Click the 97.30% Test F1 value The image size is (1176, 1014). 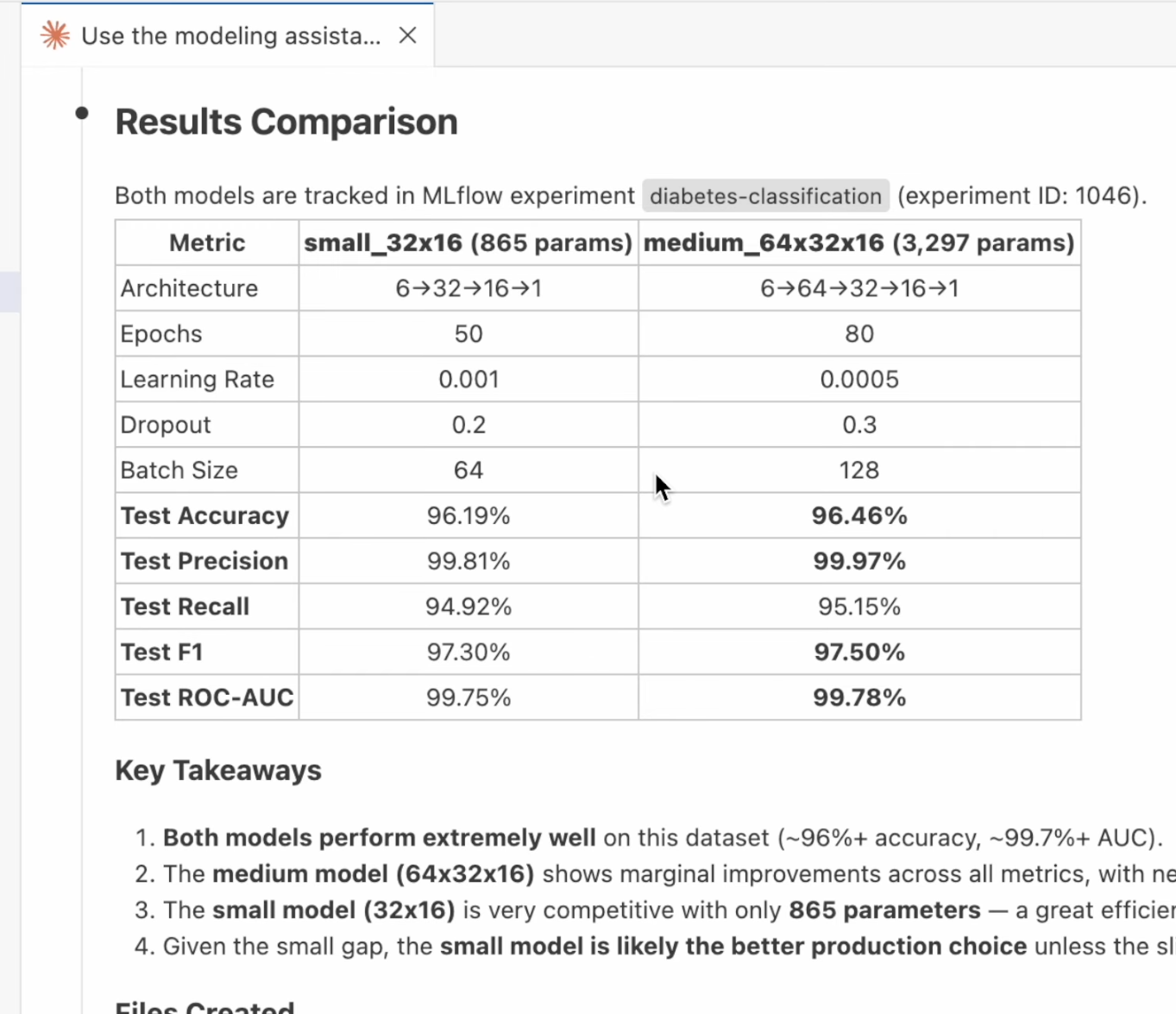469,652
